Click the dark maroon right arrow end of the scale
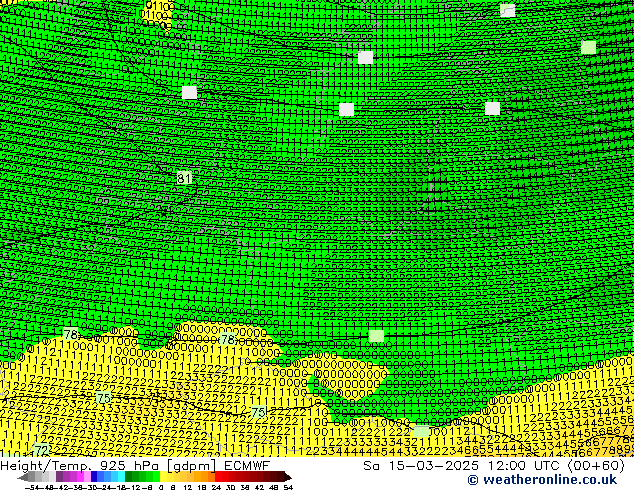Viewport: 634px width, 490px height. tap(287, 477)
